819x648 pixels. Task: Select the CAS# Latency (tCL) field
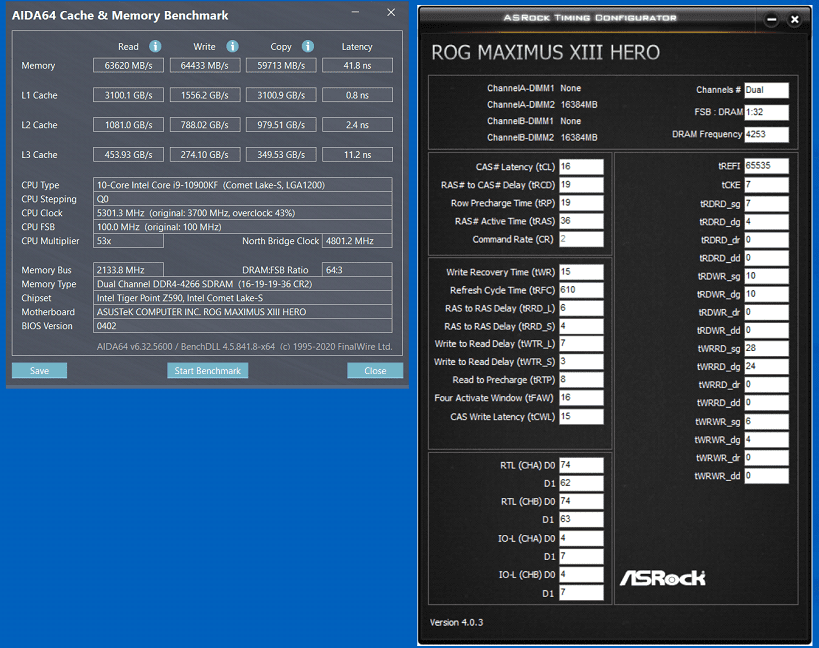pos(581,167)
